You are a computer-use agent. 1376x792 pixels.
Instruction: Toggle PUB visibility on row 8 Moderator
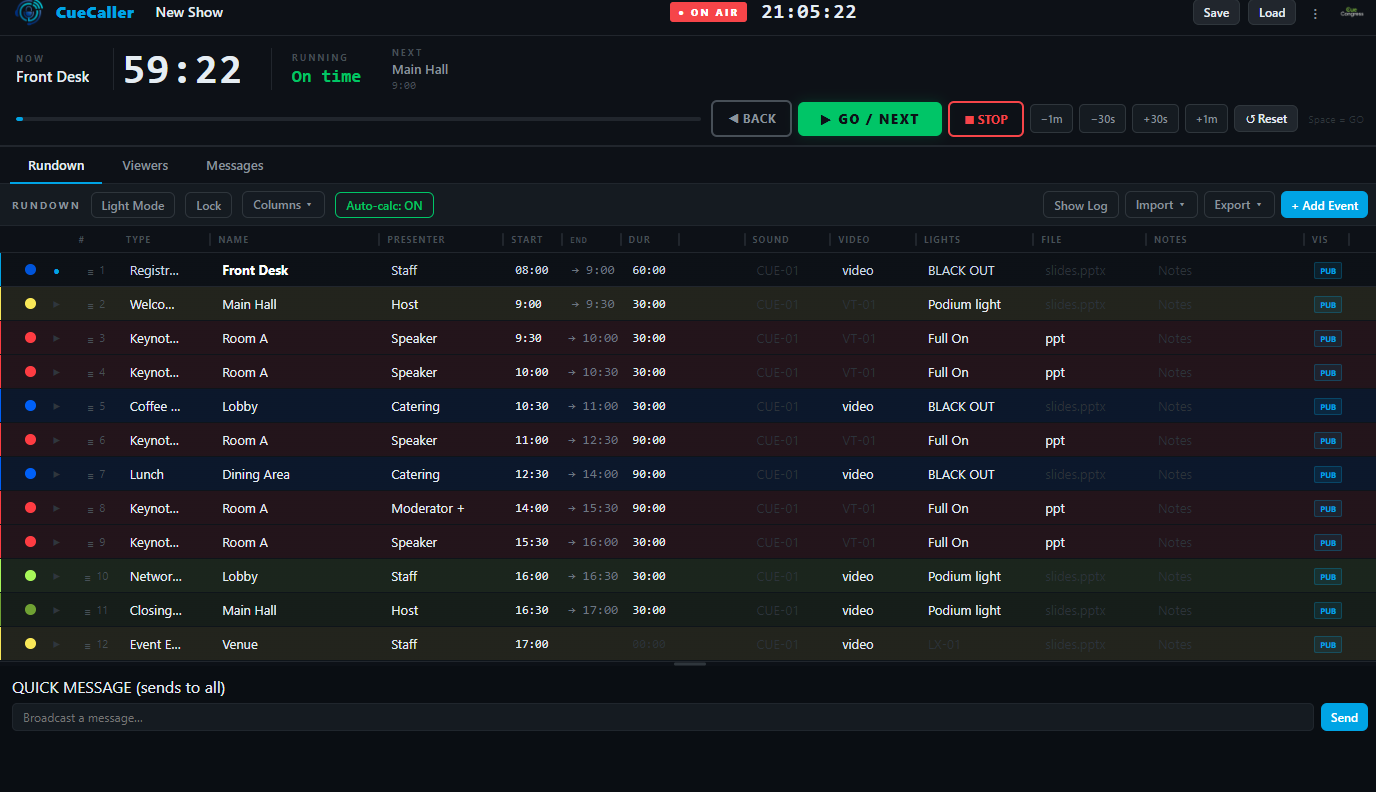pos(1328,508)
